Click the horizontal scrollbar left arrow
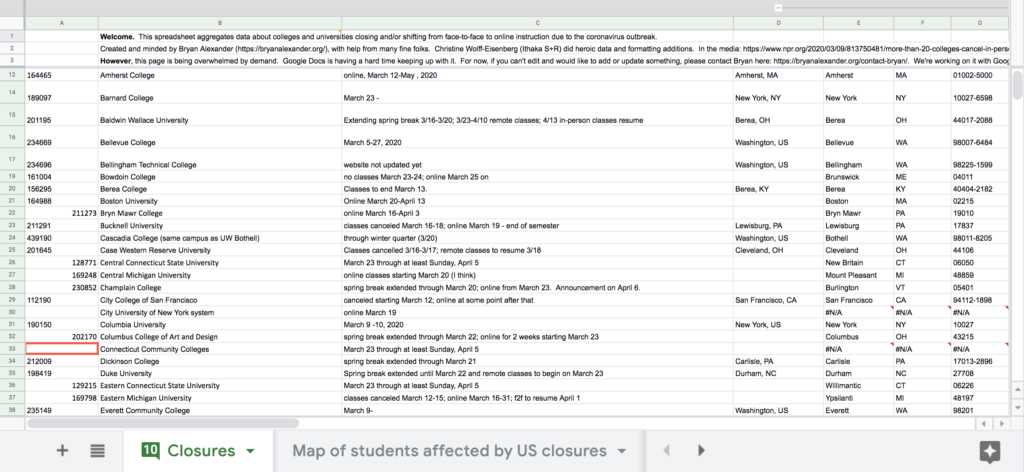The height and width of the screenshot is (472, 1024). [x=984, y=423]
